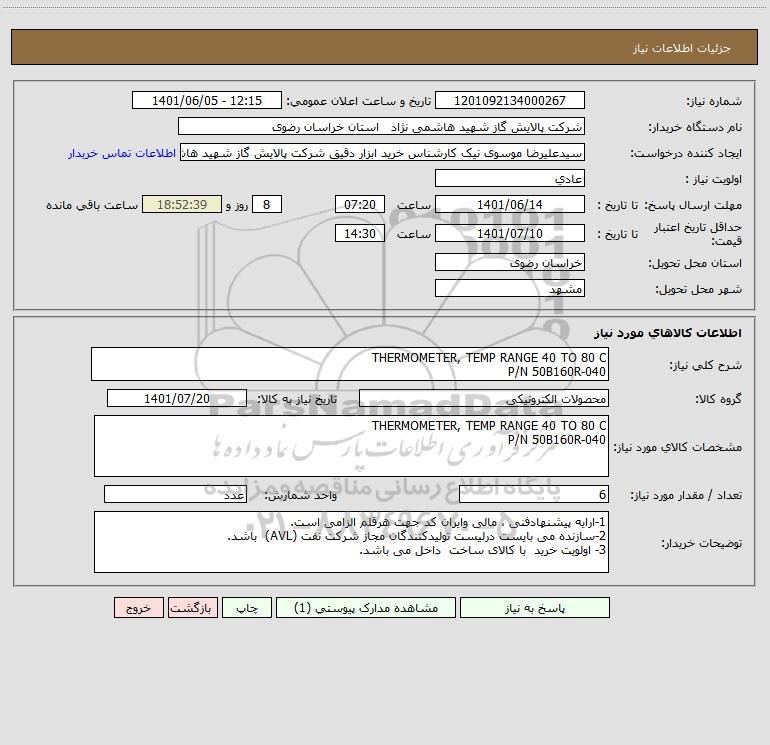Click the تاریخ نیاز به کالا field 1401/07/20
This screenshot has width=770, height=745.
[177, 398]
